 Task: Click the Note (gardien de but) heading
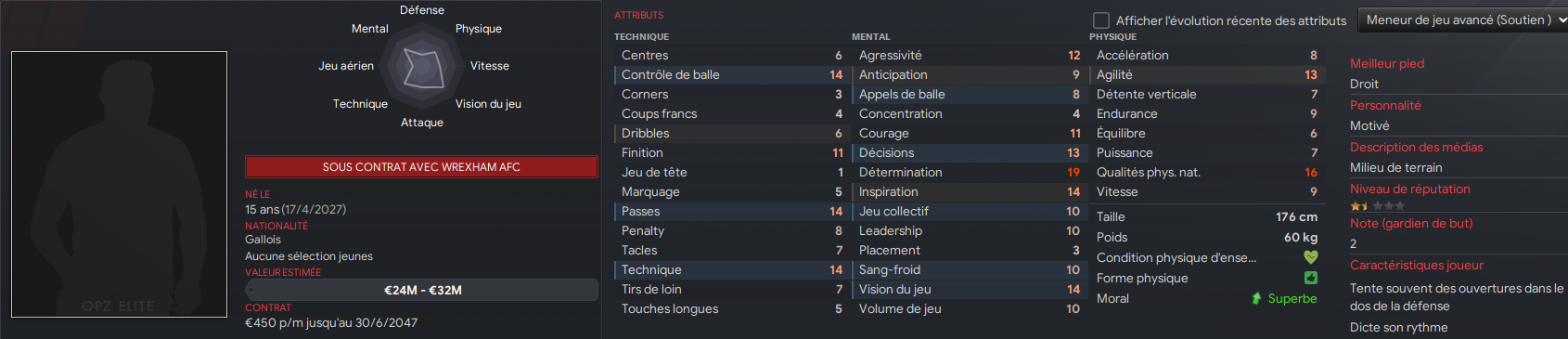point(1411,223)
